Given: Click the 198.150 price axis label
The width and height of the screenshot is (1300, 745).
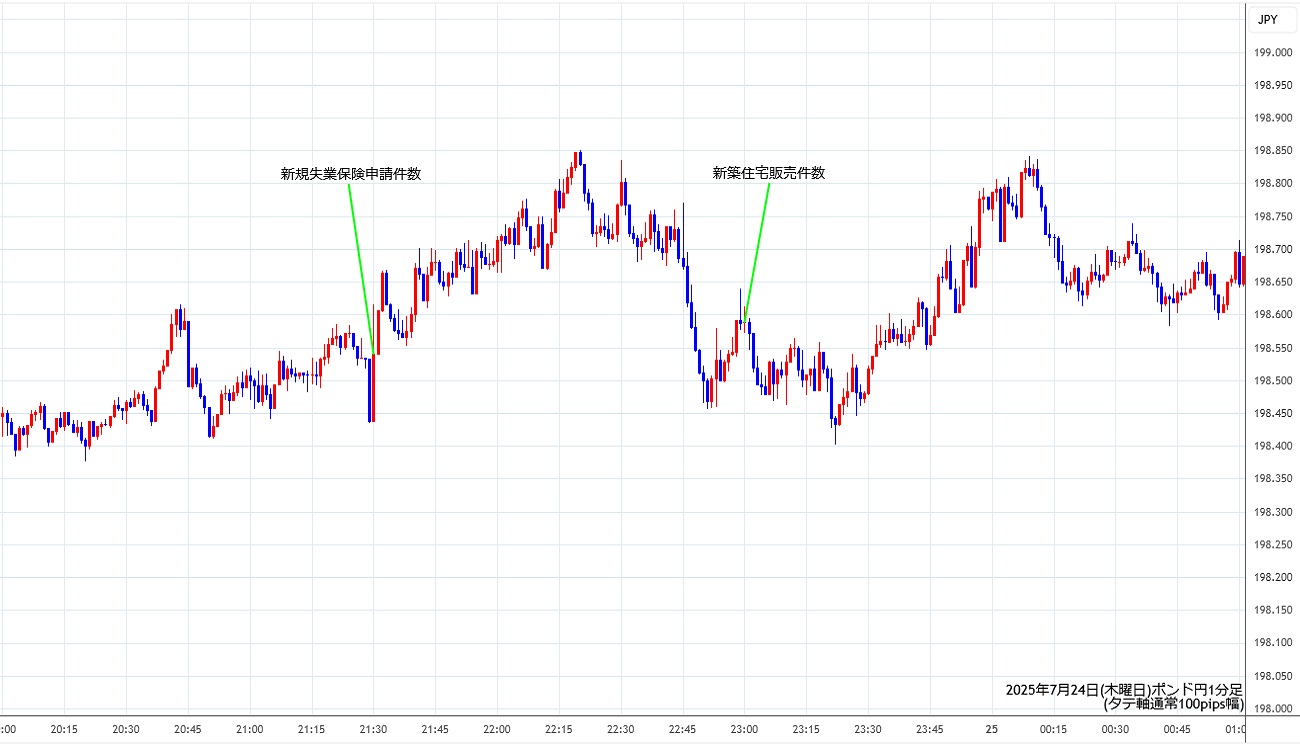Looking at the screenshot, I should tap(1274, 610).
